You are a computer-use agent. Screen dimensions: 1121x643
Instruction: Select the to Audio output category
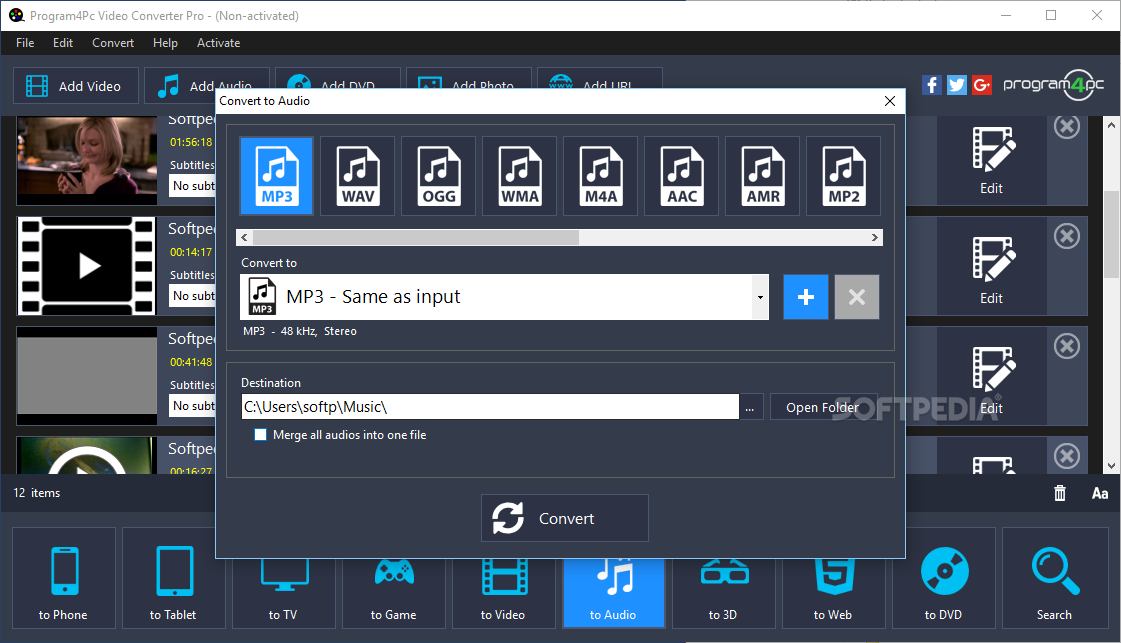[x=613, y=594]
